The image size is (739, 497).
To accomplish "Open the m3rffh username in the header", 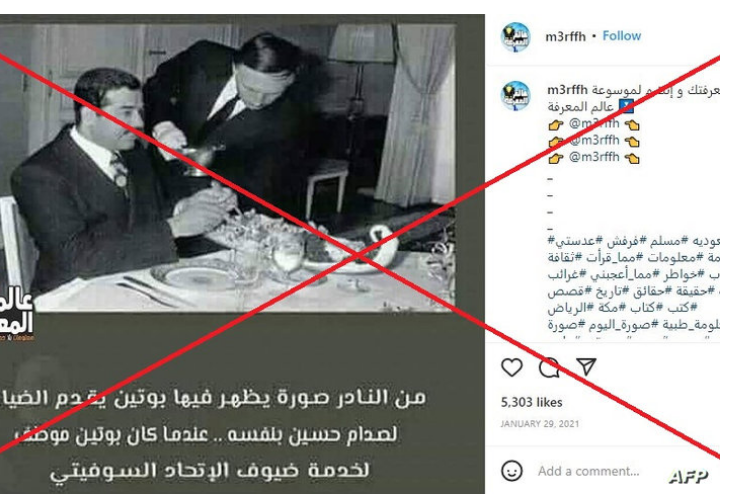I will click(566, 36).
